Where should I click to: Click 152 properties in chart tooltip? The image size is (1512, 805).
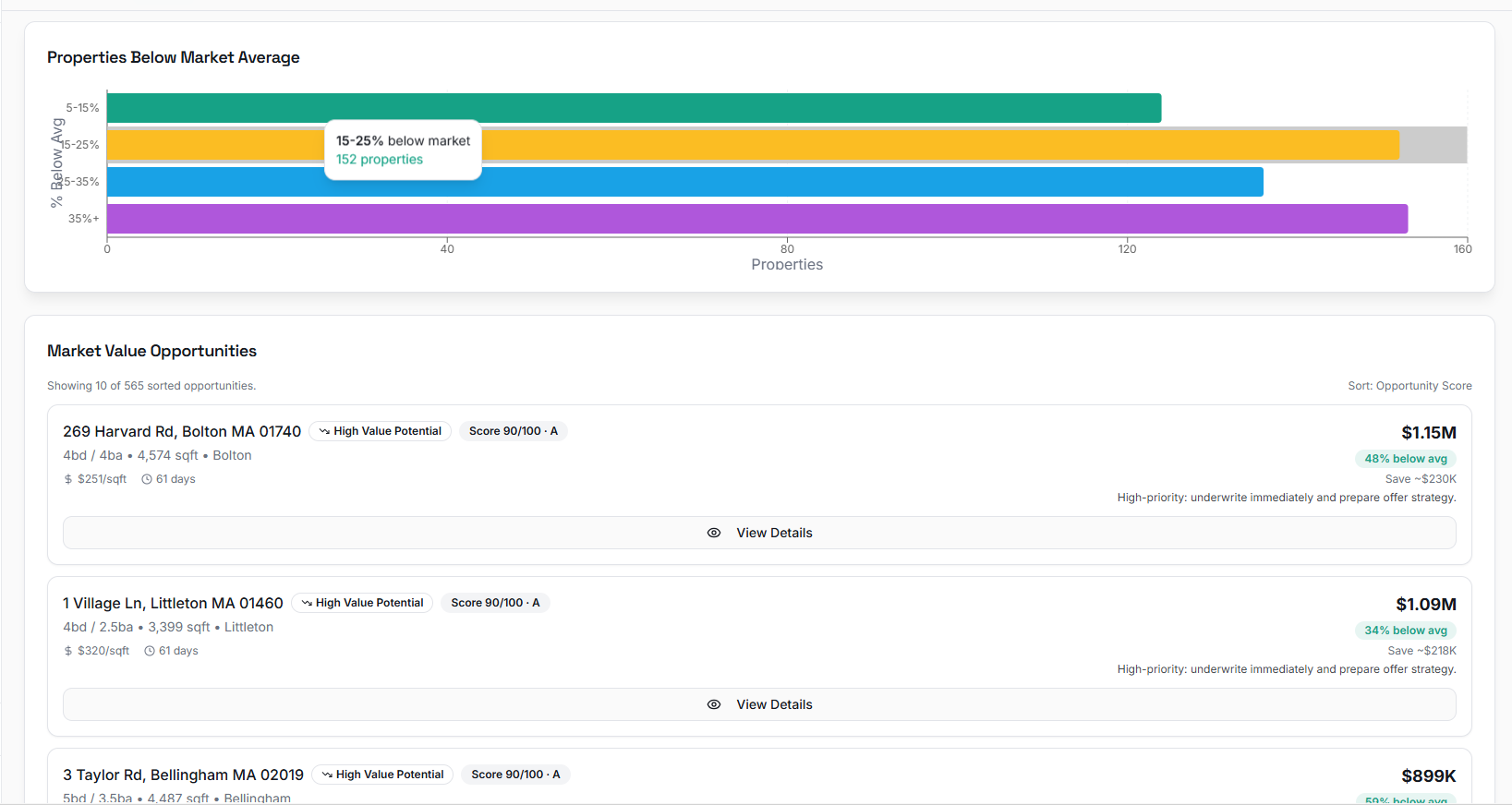(x=380, y=160)
